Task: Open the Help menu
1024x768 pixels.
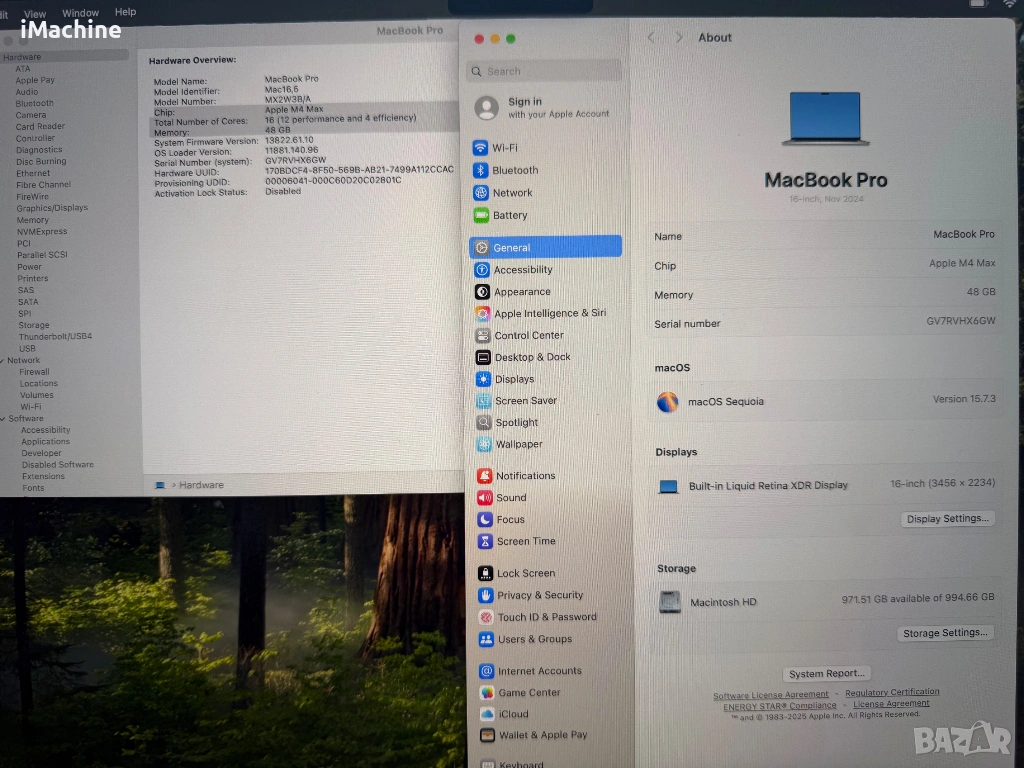Action: (126, 12)
